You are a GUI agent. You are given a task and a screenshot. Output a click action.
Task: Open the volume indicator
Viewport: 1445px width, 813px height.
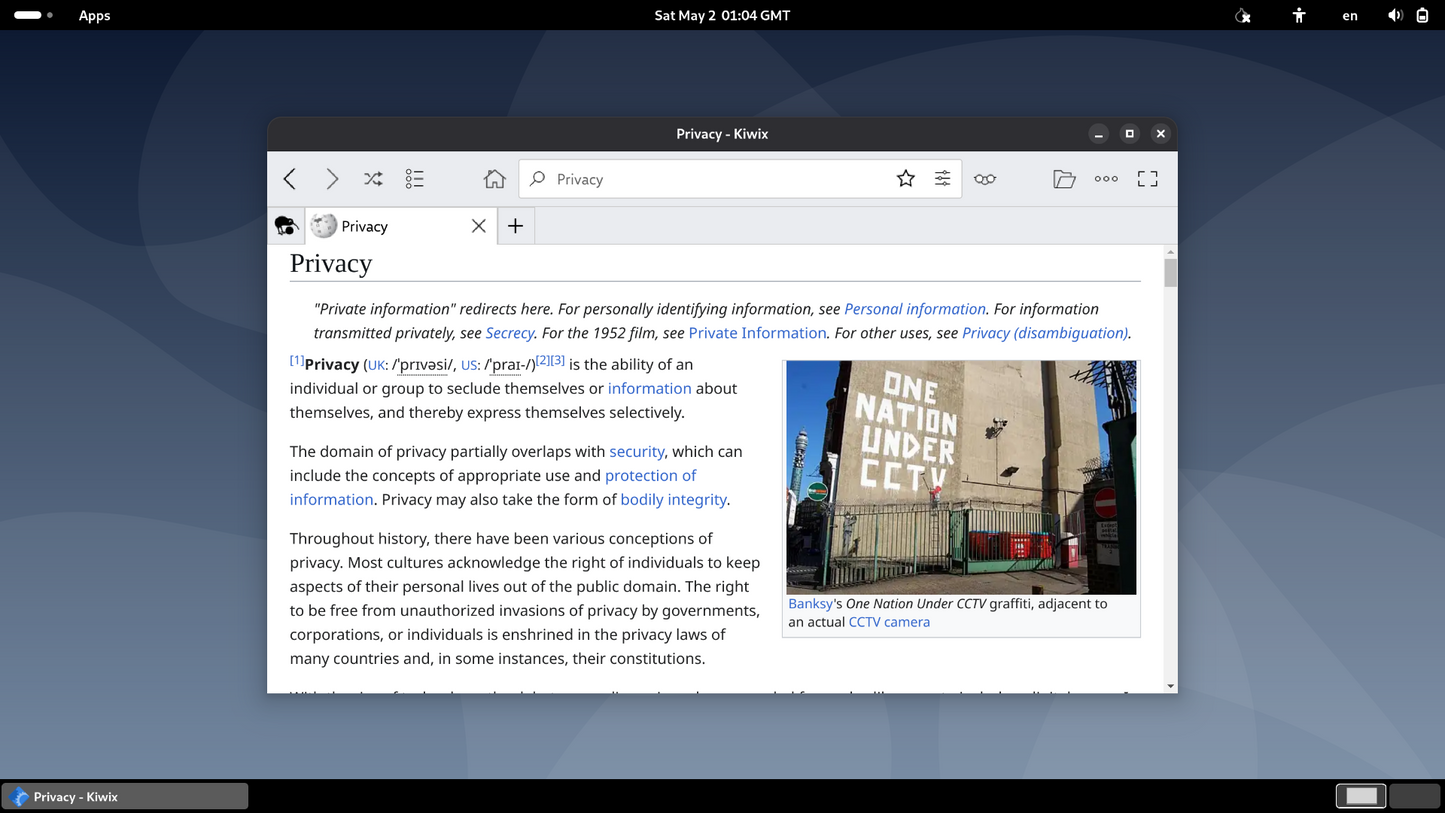click(x=1395, y=15)
